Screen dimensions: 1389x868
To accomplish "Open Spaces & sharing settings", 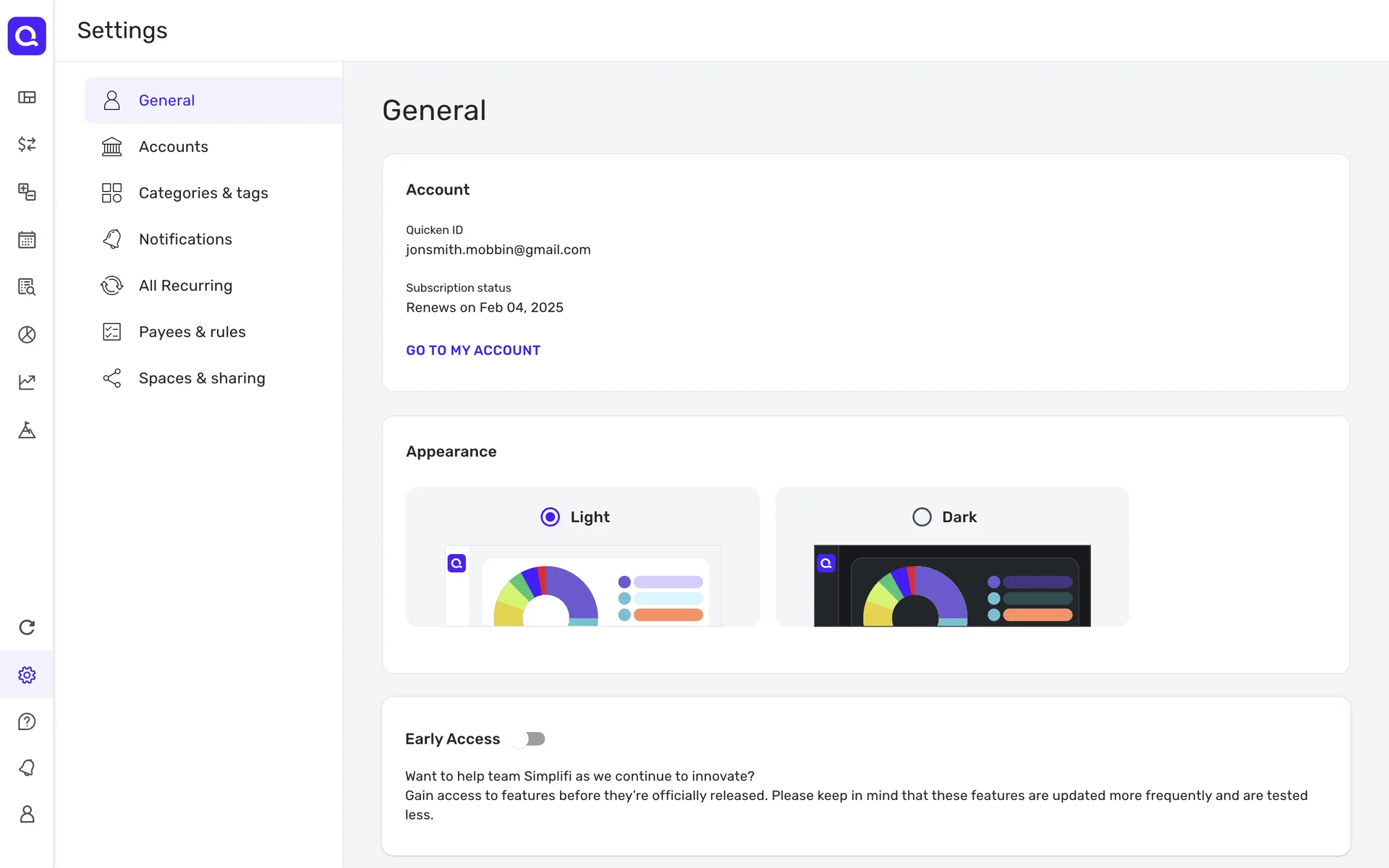I will coord(202,378).
